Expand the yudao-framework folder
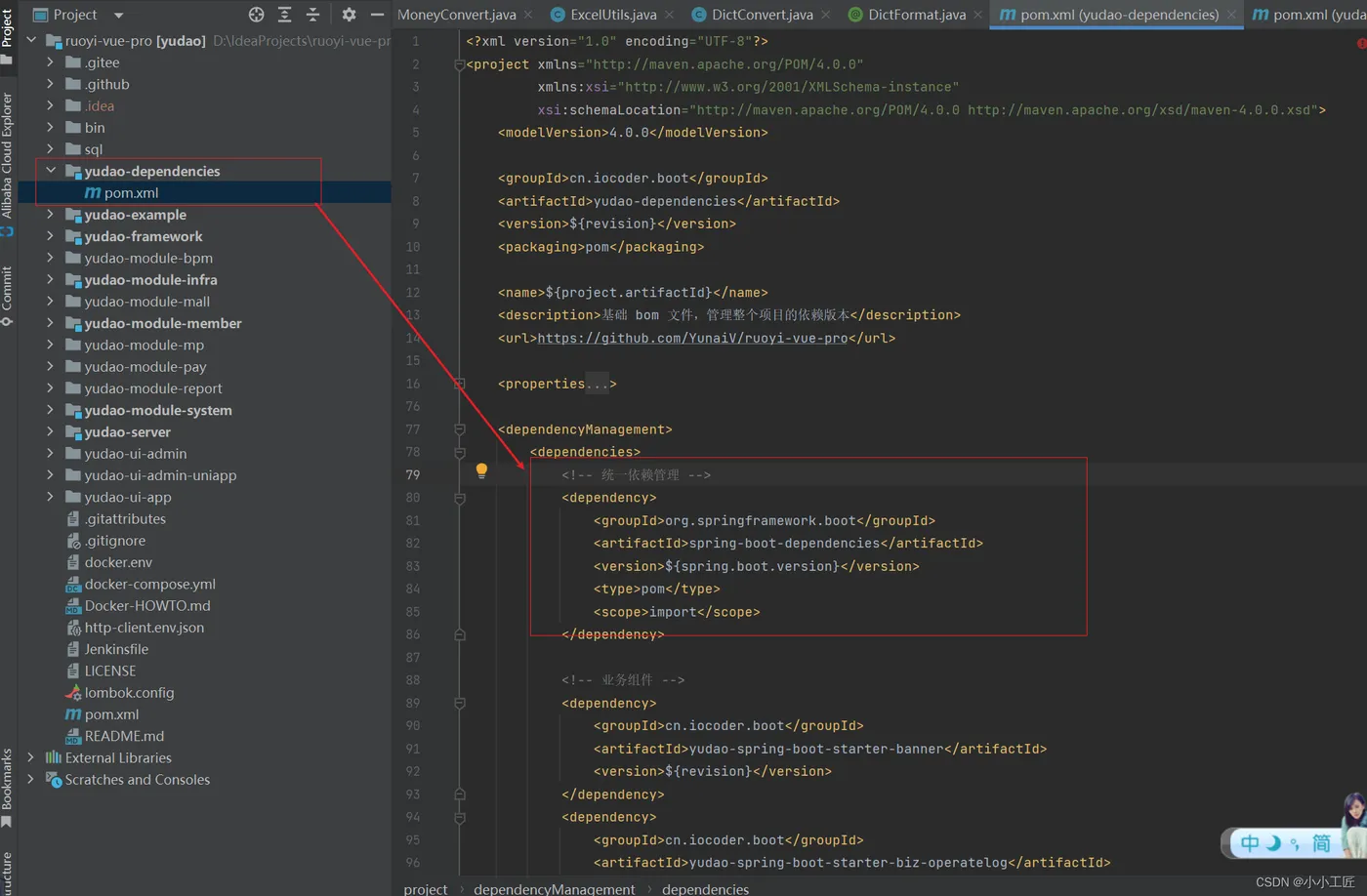This screenshot has width=1367, height=896. point(51,236)
